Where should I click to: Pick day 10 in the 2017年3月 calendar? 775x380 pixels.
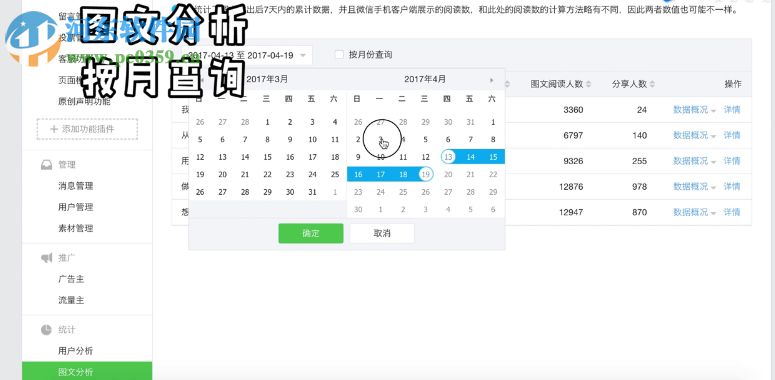pos(312,140)
